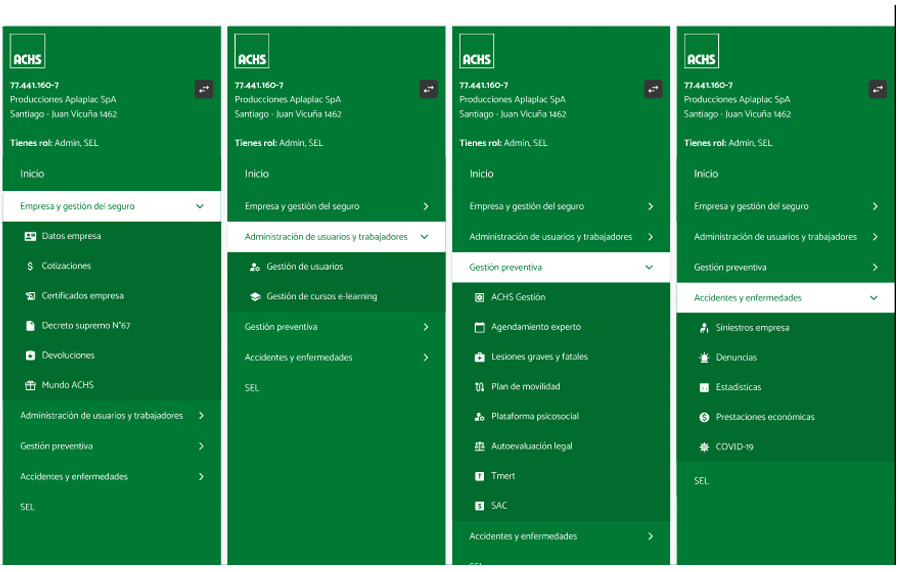Collapse Empresa y gestión del seguro in first panel

tap(112, 207)
